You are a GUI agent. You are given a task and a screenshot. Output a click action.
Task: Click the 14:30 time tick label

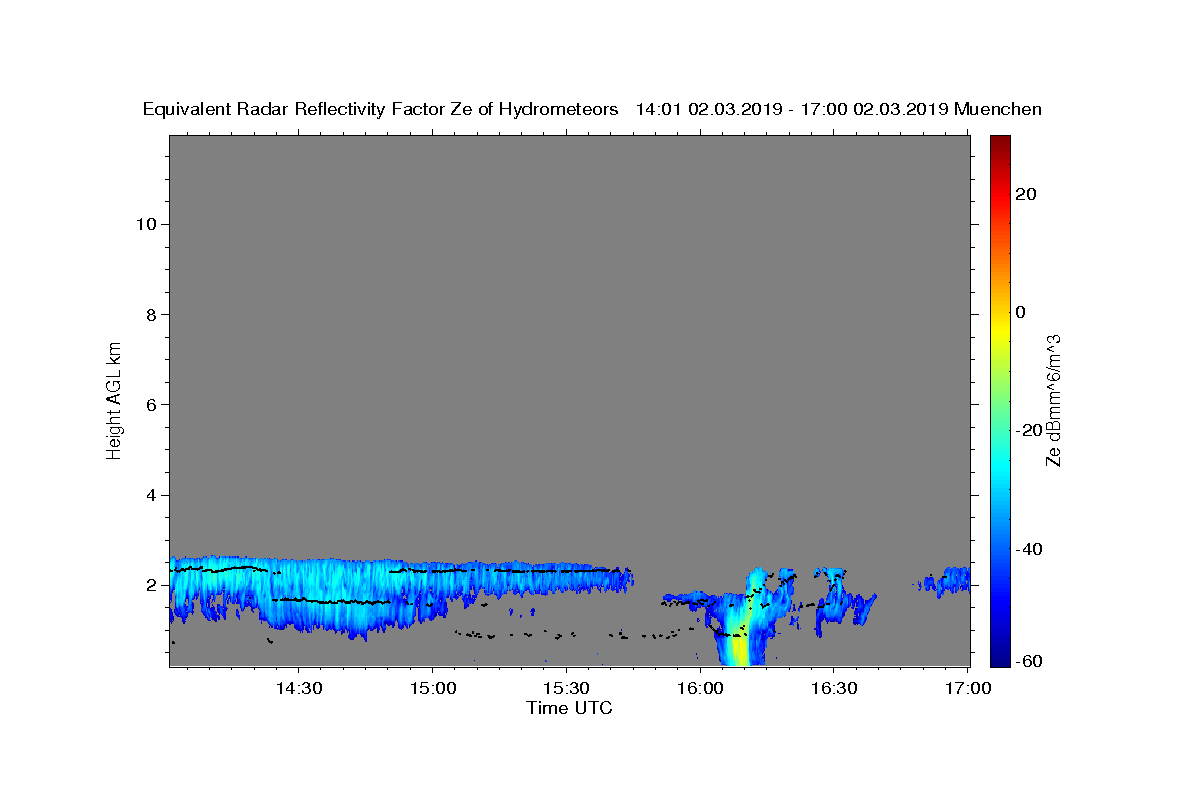point(299,689)
